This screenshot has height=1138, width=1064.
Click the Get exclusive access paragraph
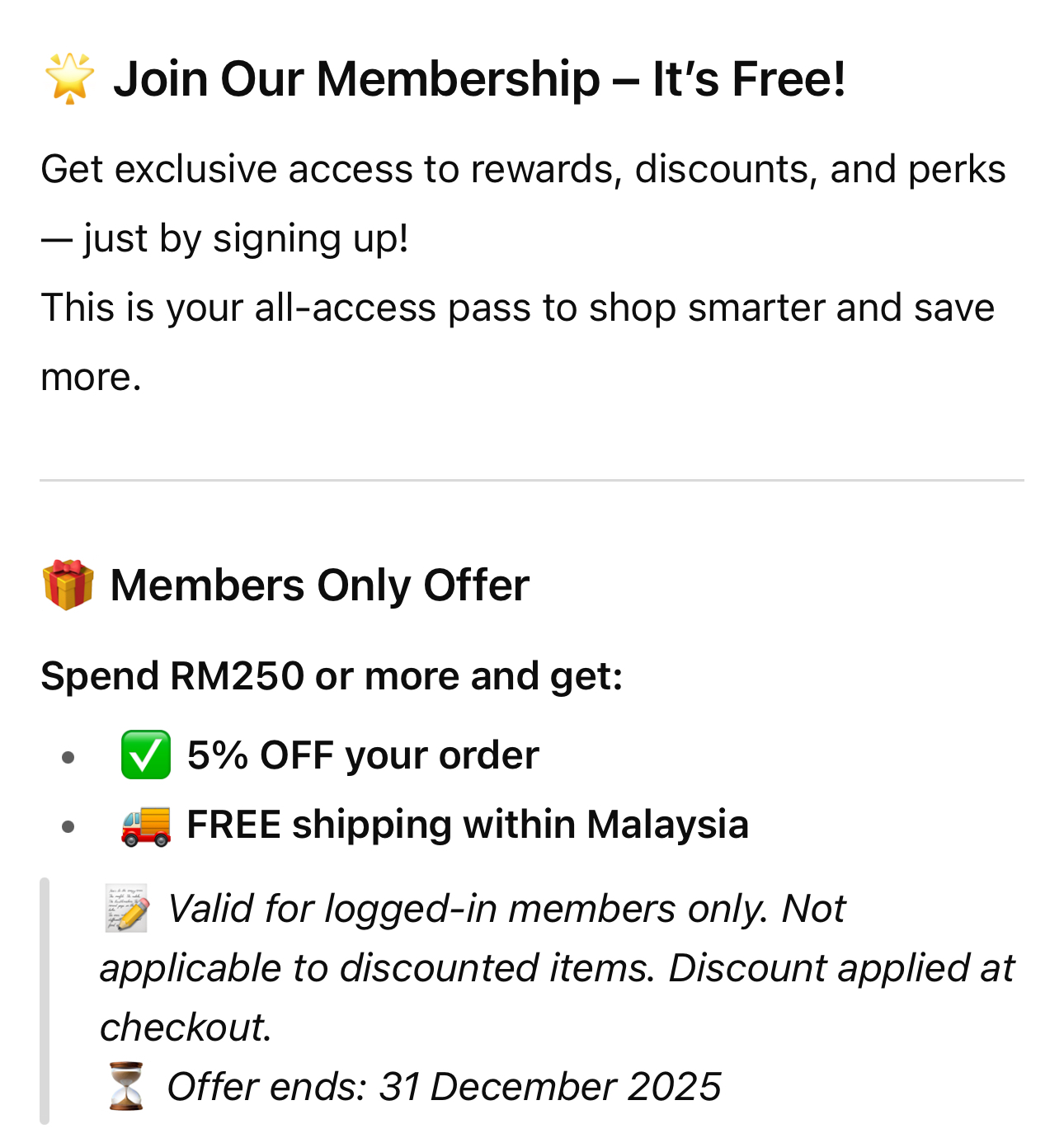coord(523,204)
